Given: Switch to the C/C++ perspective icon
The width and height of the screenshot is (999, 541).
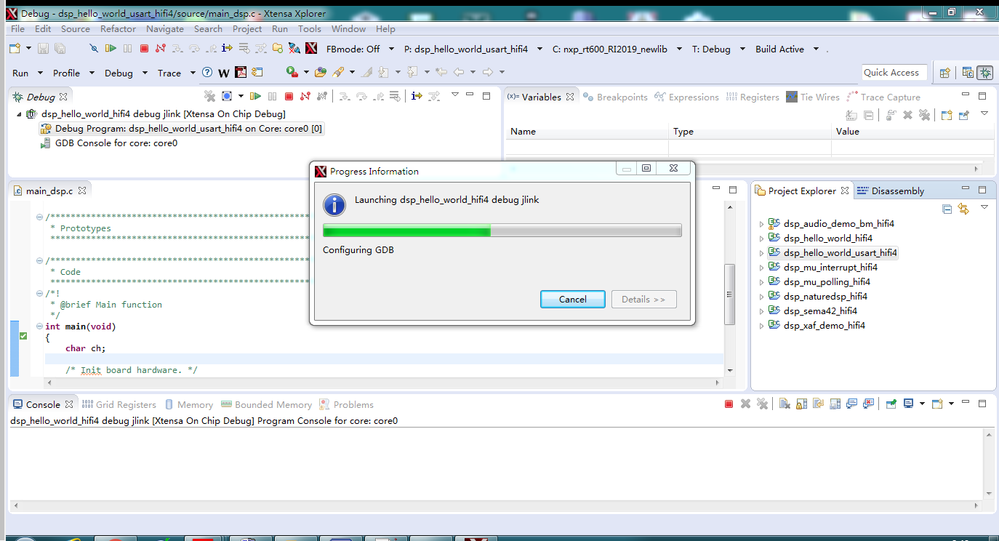Looking at the screenshot, I should click(x=968, y=73).
